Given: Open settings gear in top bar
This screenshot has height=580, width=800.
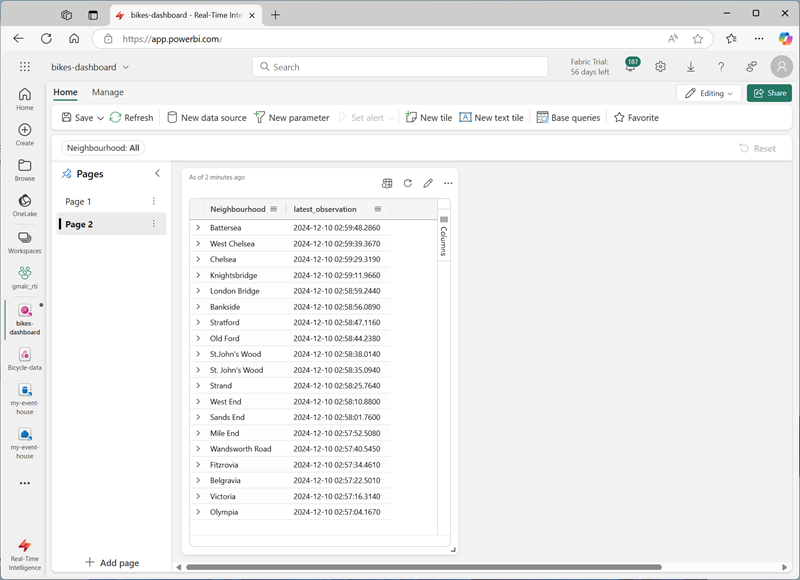Looking at the screenshot, I should [x=660, y=67].
